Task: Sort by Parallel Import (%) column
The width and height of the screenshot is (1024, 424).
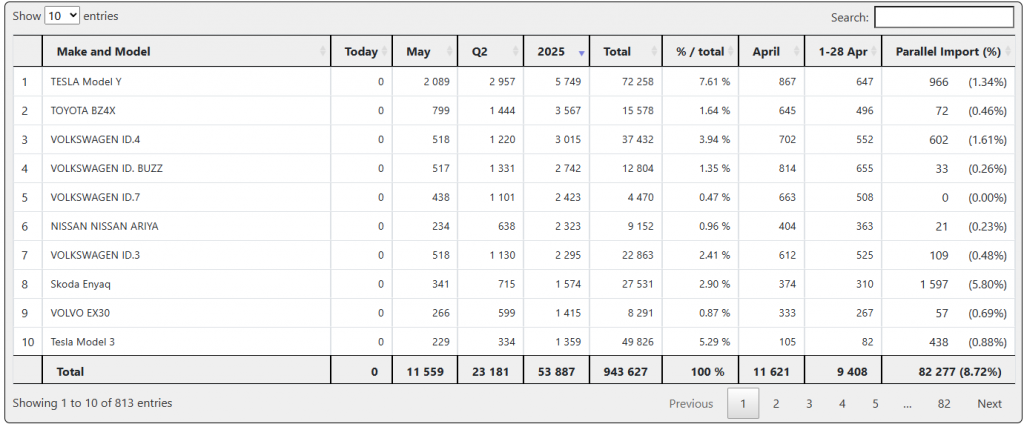Action: [947, 51]
